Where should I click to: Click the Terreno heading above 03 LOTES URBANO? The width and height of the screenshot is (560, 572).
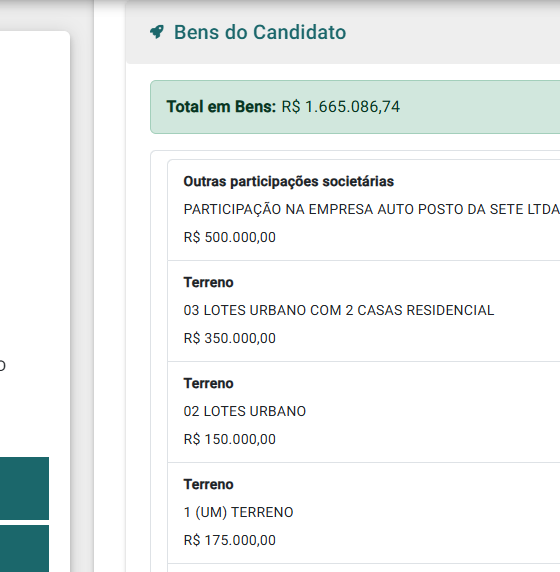208,282
